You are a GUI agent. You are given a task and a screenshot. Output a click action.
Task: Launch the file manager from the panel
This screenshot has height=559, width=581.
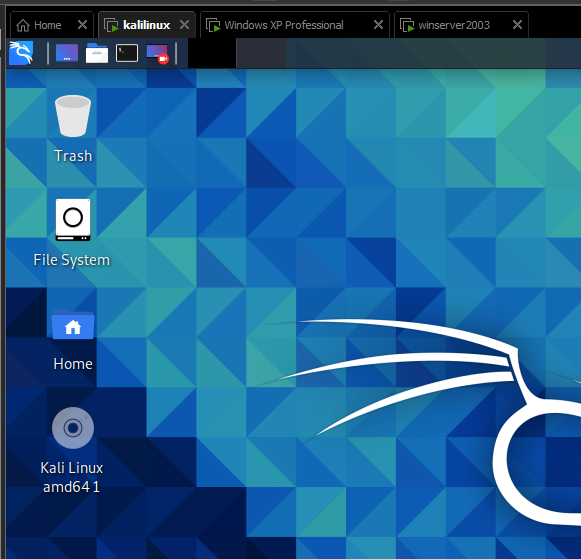click(97, 53)
